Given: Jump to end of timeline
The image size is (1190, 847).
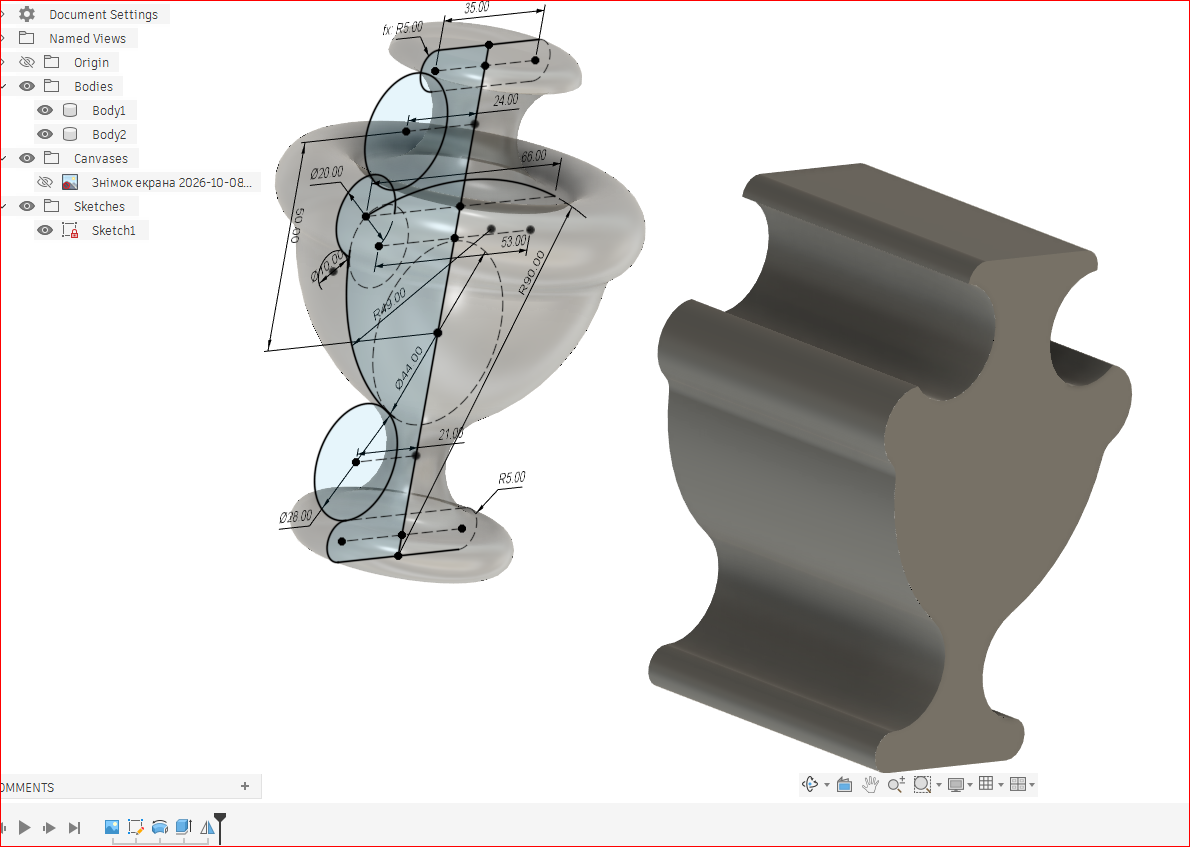Looking at the screenshot, I should 74,827.
